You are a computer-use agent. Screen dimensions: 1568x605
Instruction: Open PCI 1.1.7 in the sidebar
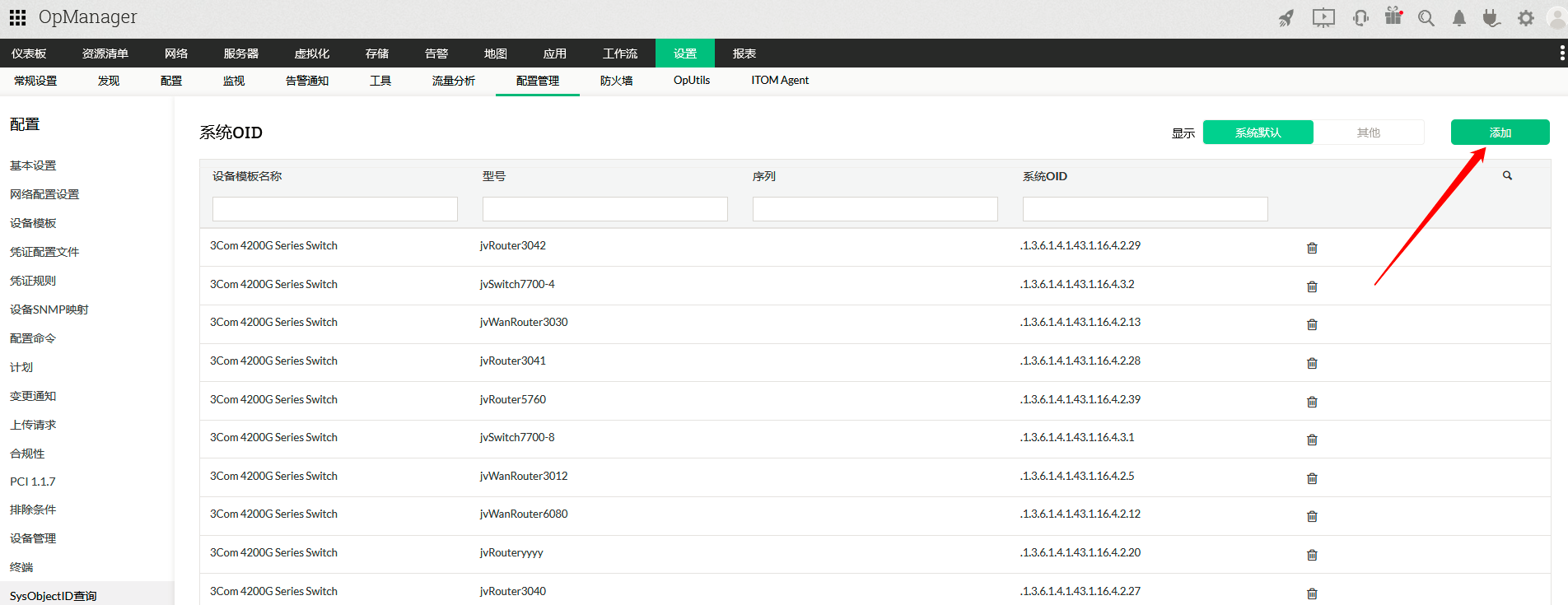(x=33, y=482)
